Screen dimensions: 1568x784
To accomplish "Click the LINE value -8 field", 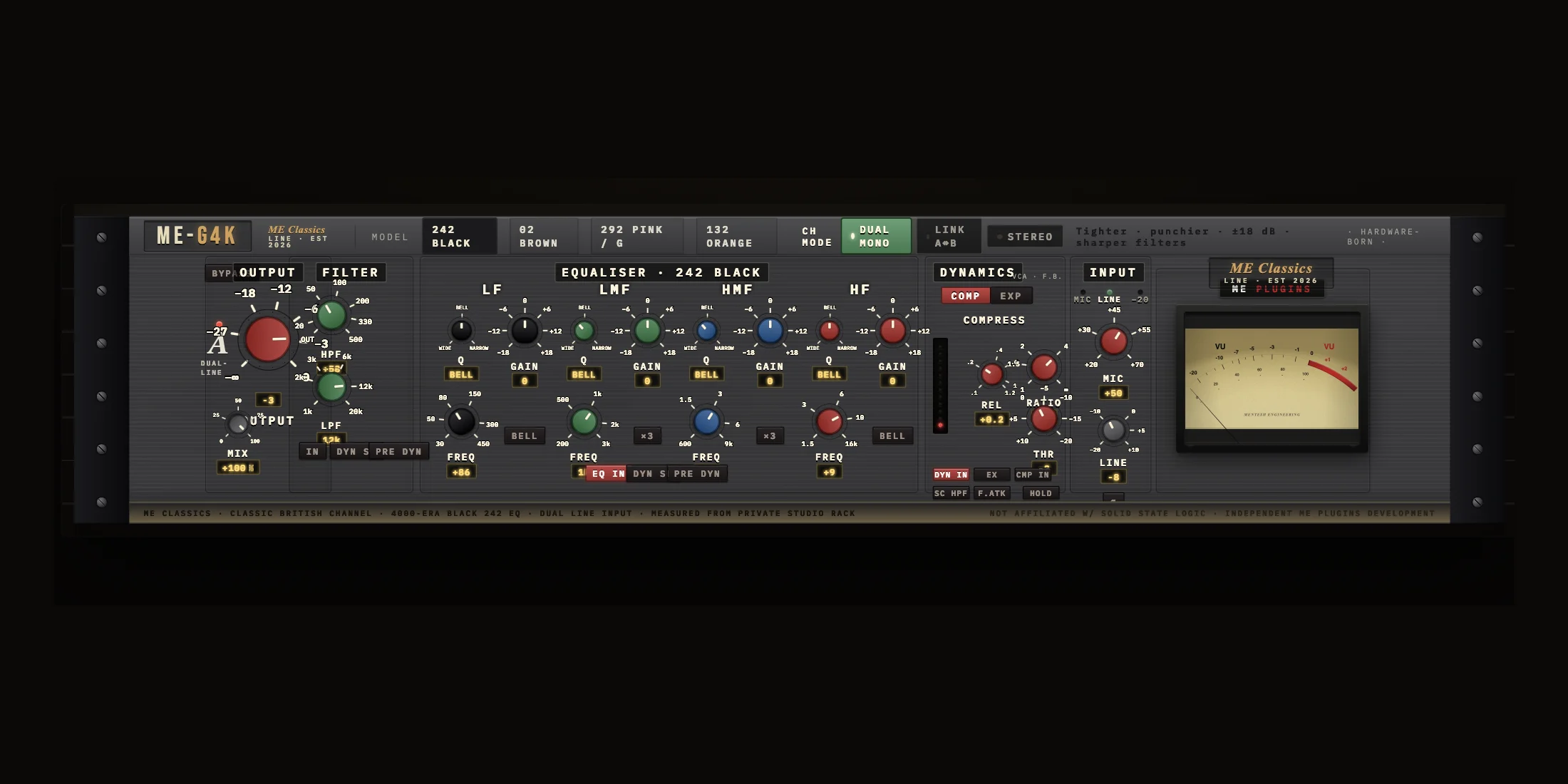I will click(1113, 478).
